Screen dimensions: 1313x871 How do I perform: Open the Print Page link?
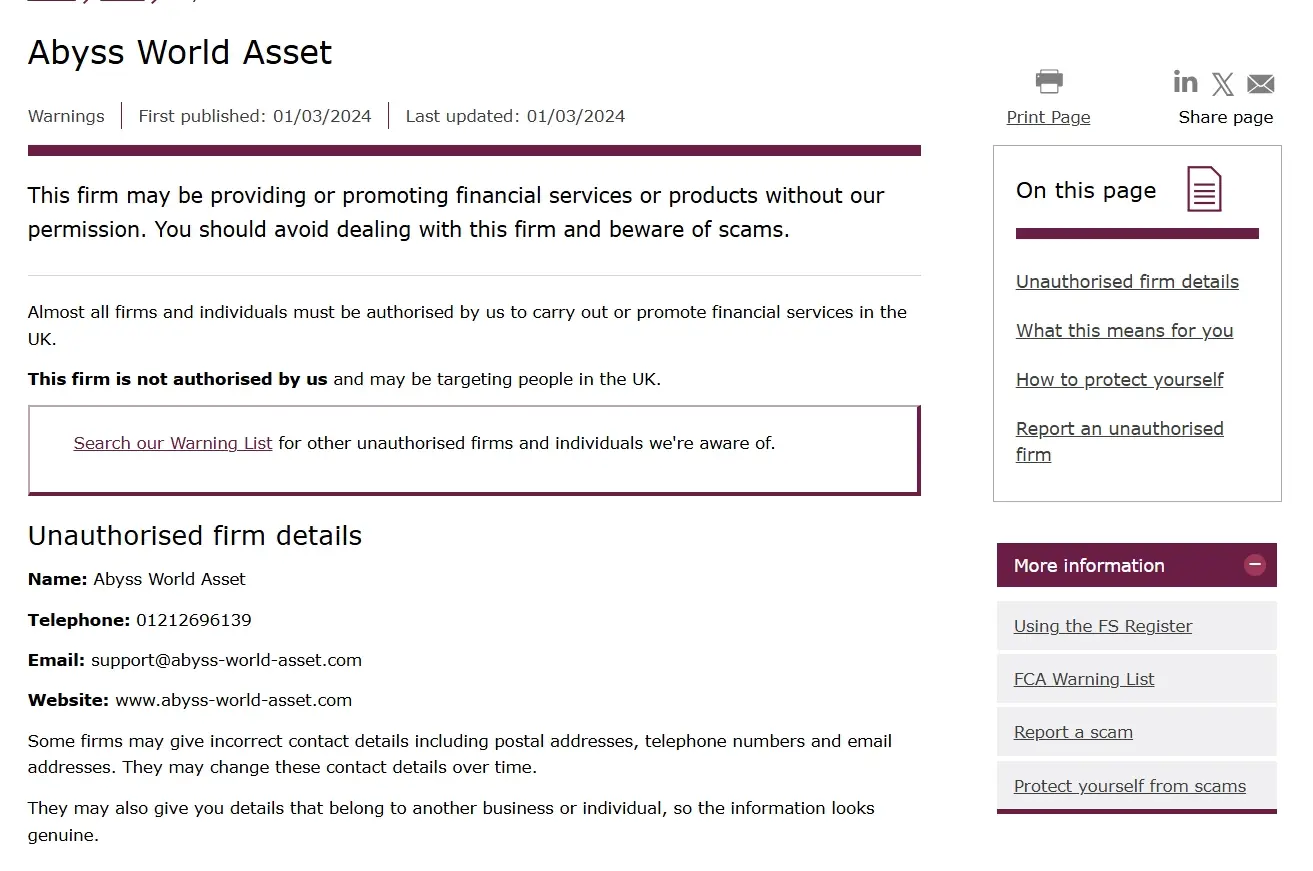pyautogui.click(x=1048, y=117)
